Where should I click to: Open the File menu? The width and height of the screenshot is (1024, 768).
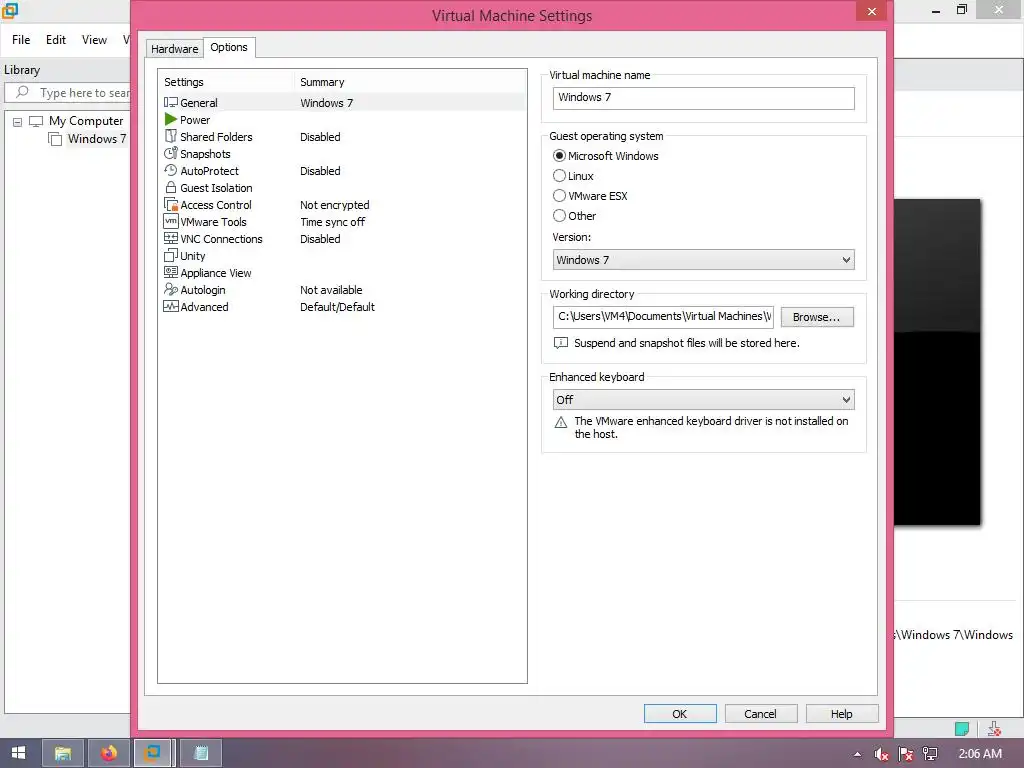tap(21, 40)
